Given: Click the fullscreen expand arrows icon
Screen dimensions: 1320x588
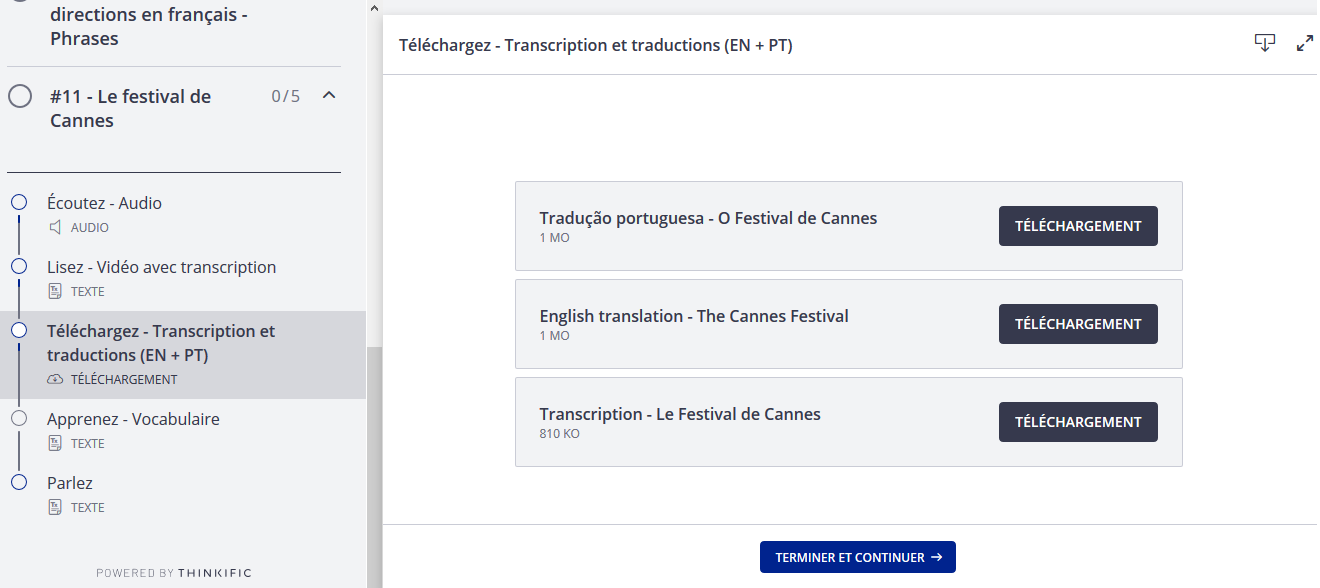Looking at the screenshot, I should tap(1304, 43).
